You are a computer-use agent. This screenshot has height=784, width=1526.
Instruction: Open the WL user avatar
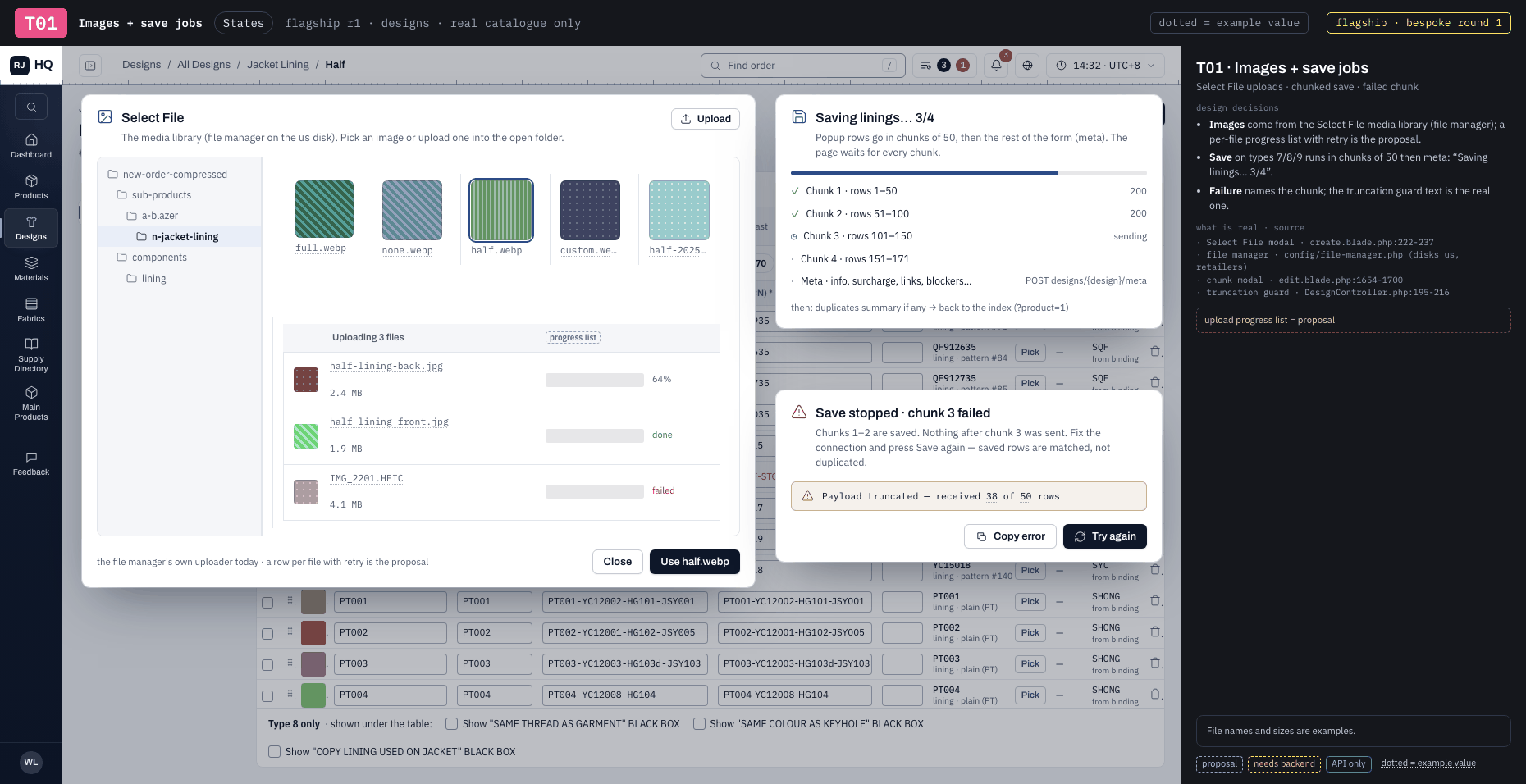click(31, 762)
